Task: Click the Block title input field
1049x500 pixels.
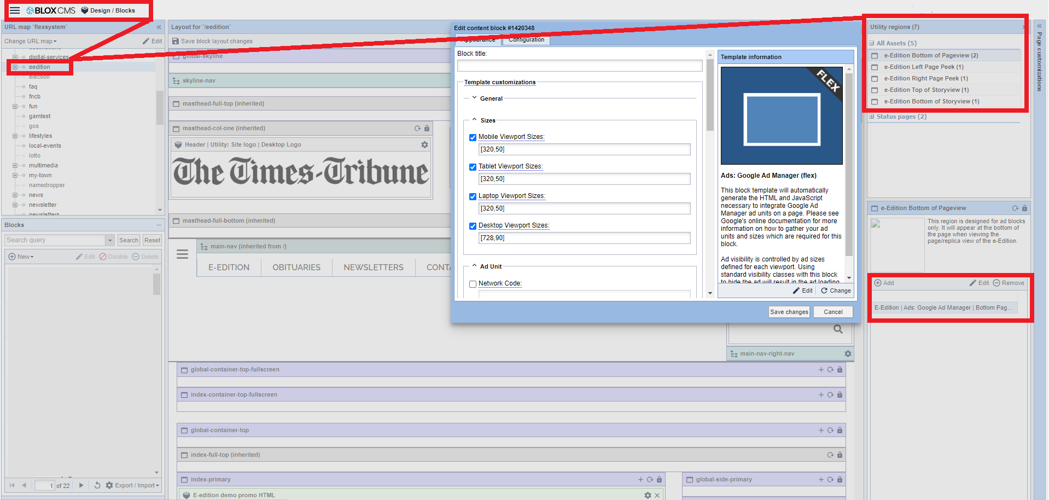Action: pyautogui.click(x=580, y=66)
